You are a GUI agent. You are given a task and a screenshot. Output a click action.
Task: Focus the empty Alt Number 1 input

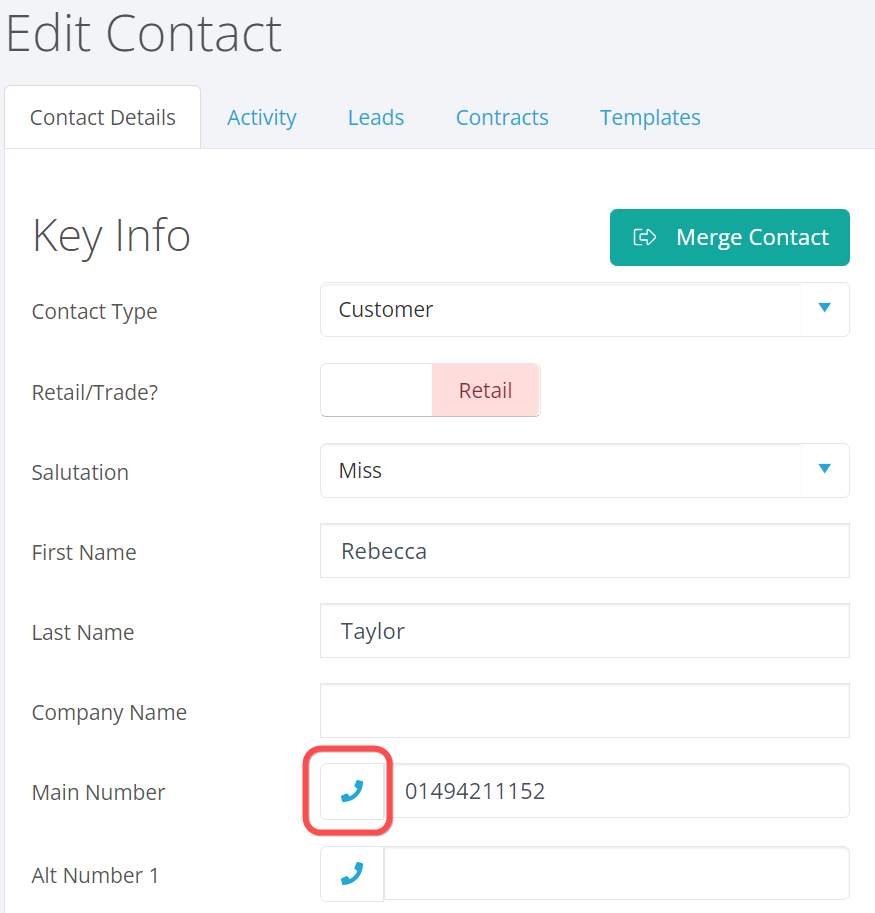[x=615, y=875]
